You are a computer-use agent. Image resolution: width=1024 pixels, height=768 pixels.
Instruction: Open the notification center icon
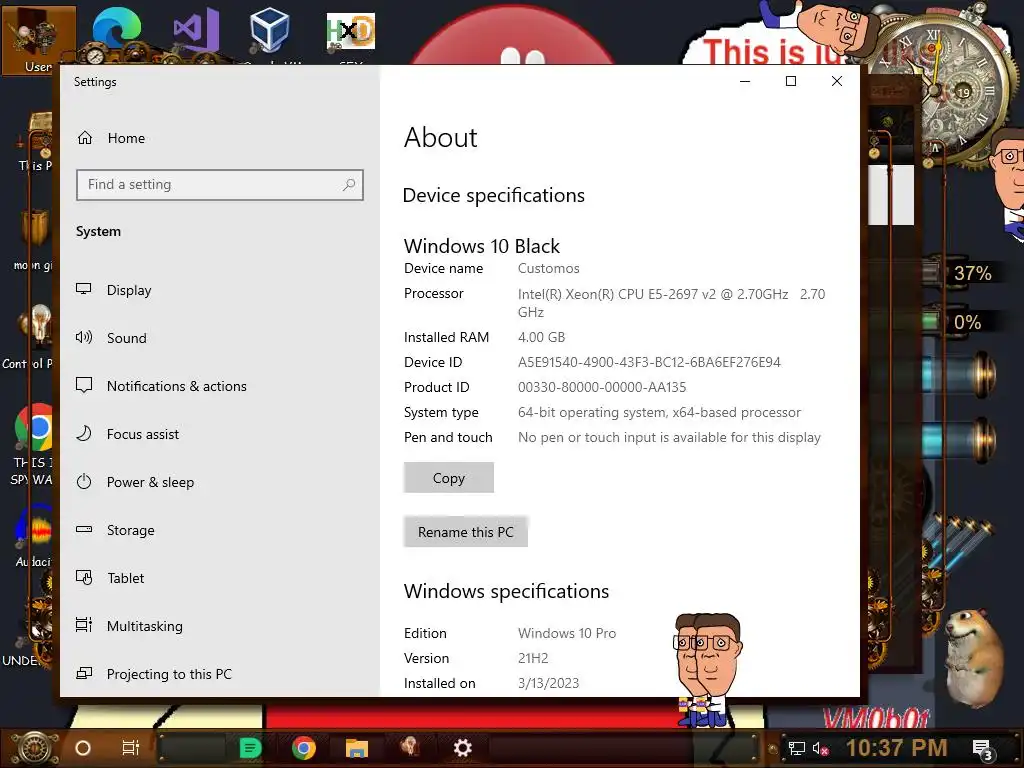pyautogui.click(x=982, y=749)
